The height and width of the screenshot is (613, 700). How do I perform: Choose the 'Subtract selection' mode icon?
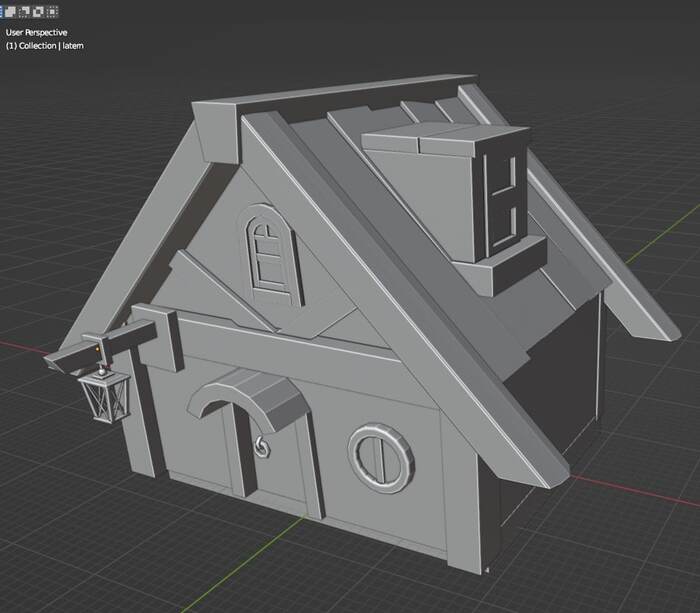click(x=26, y=12)
